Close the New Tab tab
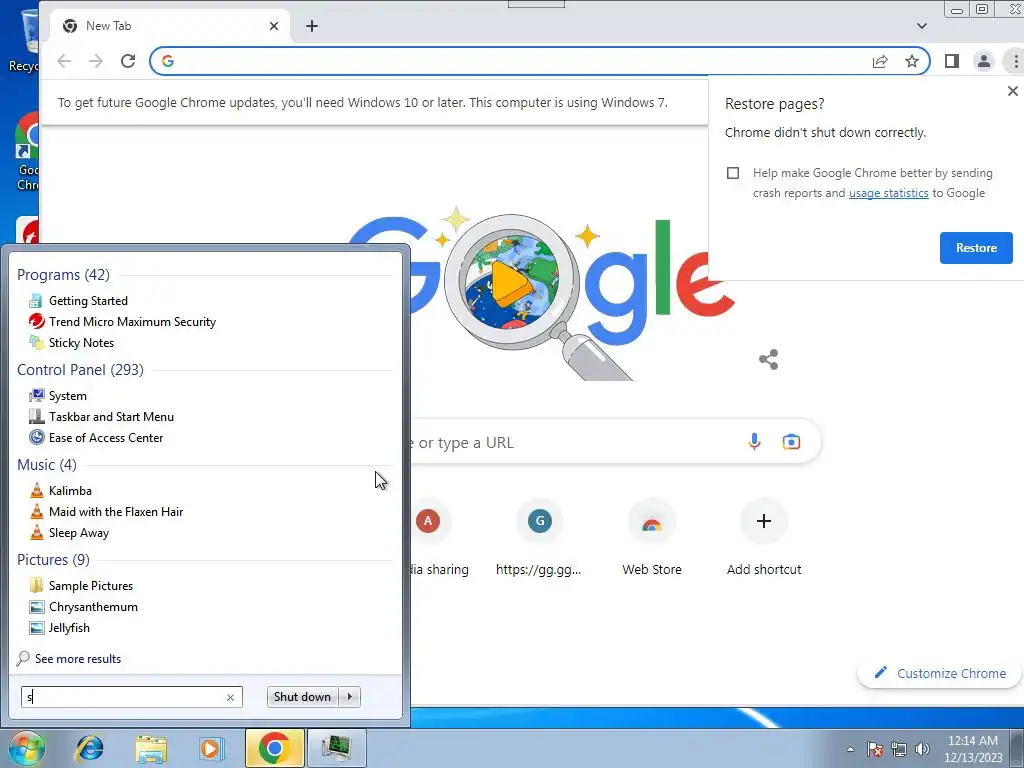The width and height of the screenshot is (1024, 768). [274, 26]
